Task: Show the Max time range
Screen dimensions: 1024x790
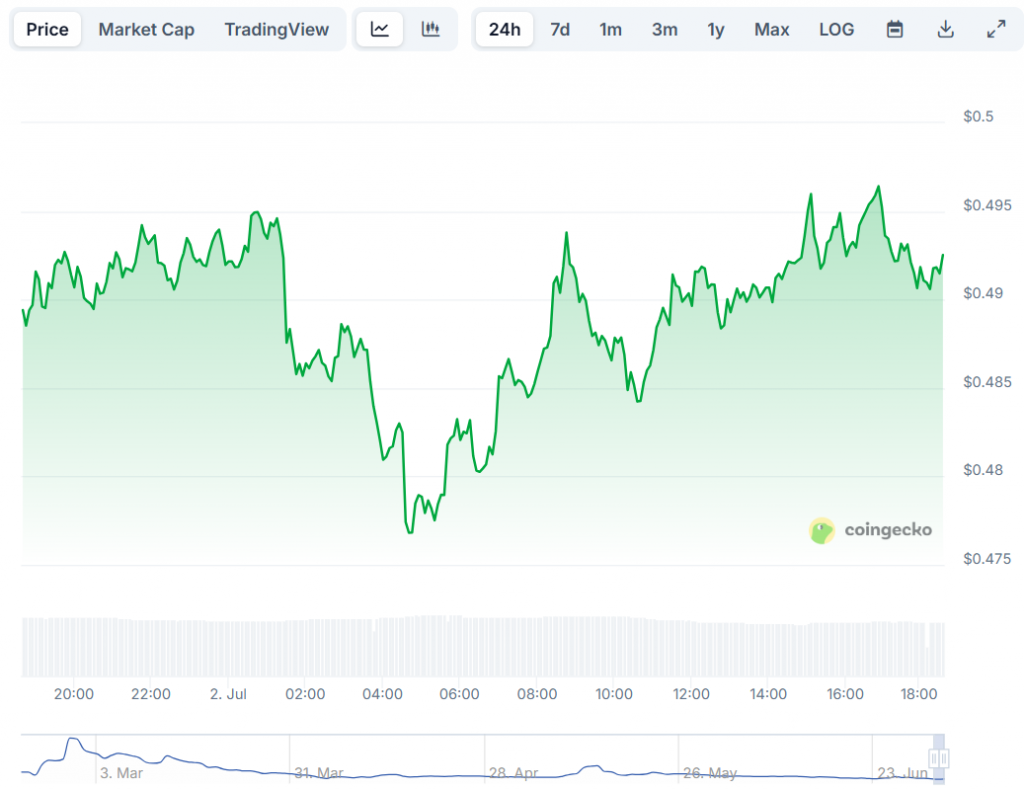Action: tap(771, 30)
